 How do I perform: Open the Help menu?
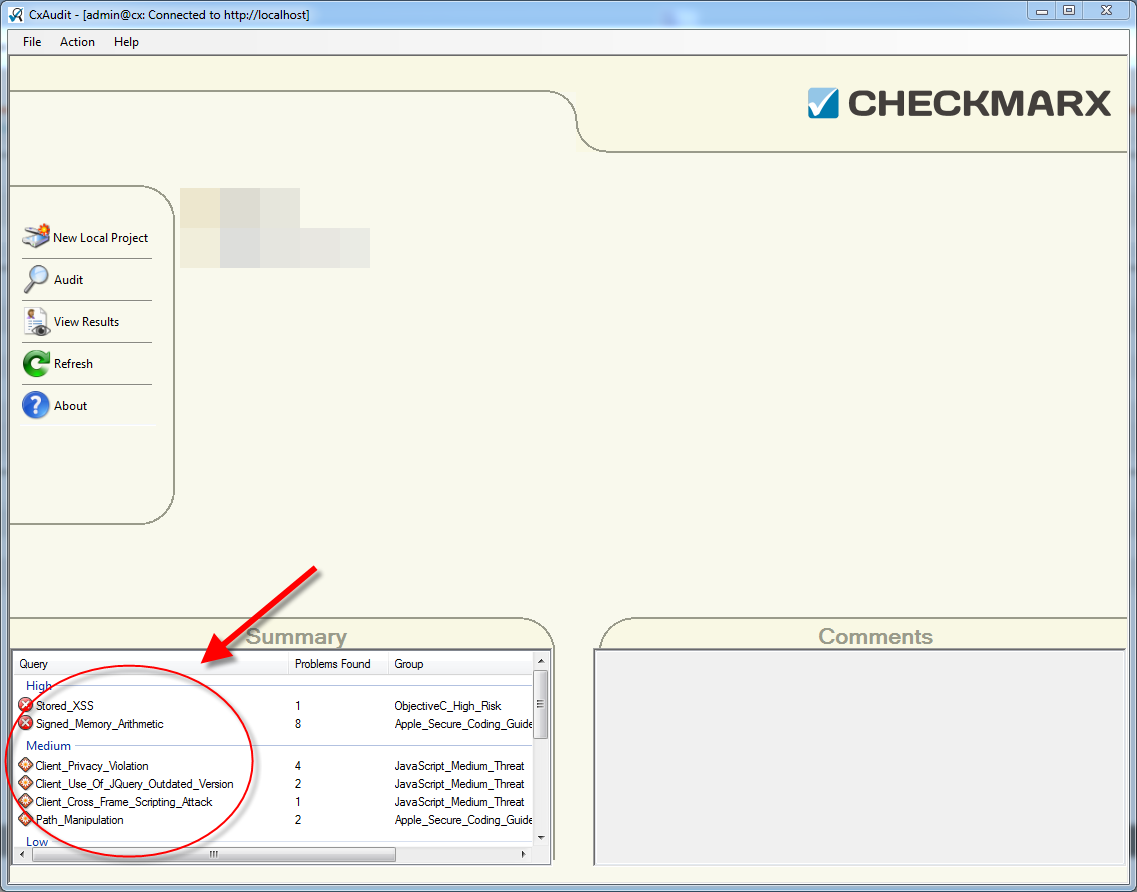coord(126,42)
